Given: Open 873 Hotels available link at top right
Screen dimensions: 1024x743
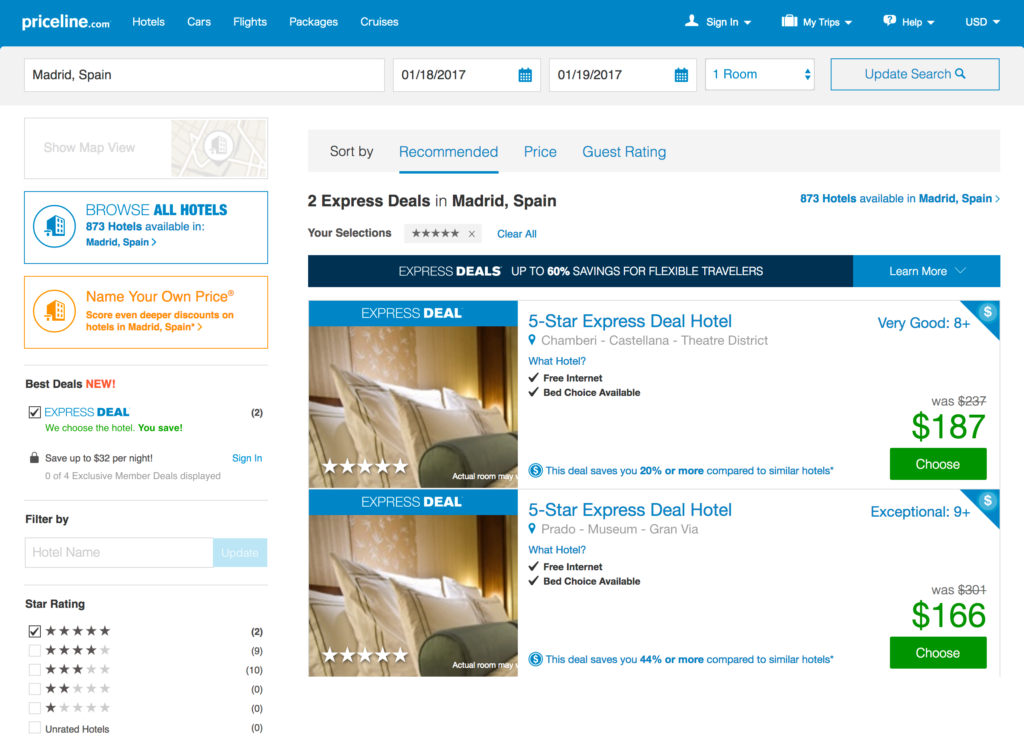Looking at the screenshot, I should pyautogui.click(x=899, y=198).
